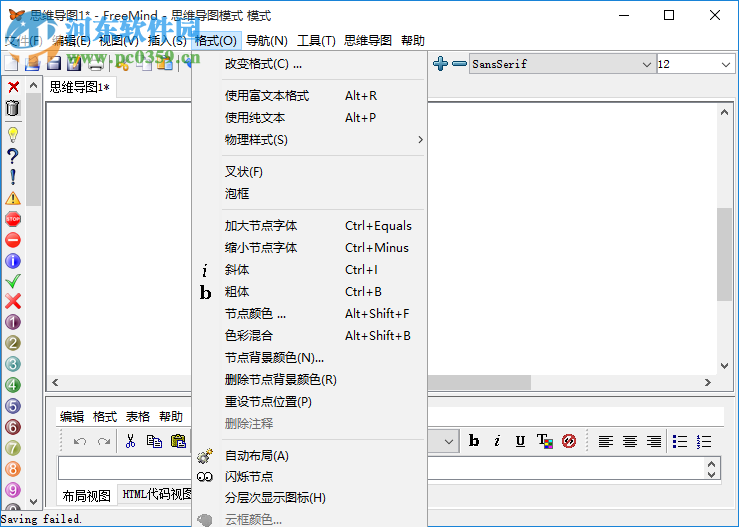
Task: Select the yellow warning triangle icon
Action: click(13, 198)
